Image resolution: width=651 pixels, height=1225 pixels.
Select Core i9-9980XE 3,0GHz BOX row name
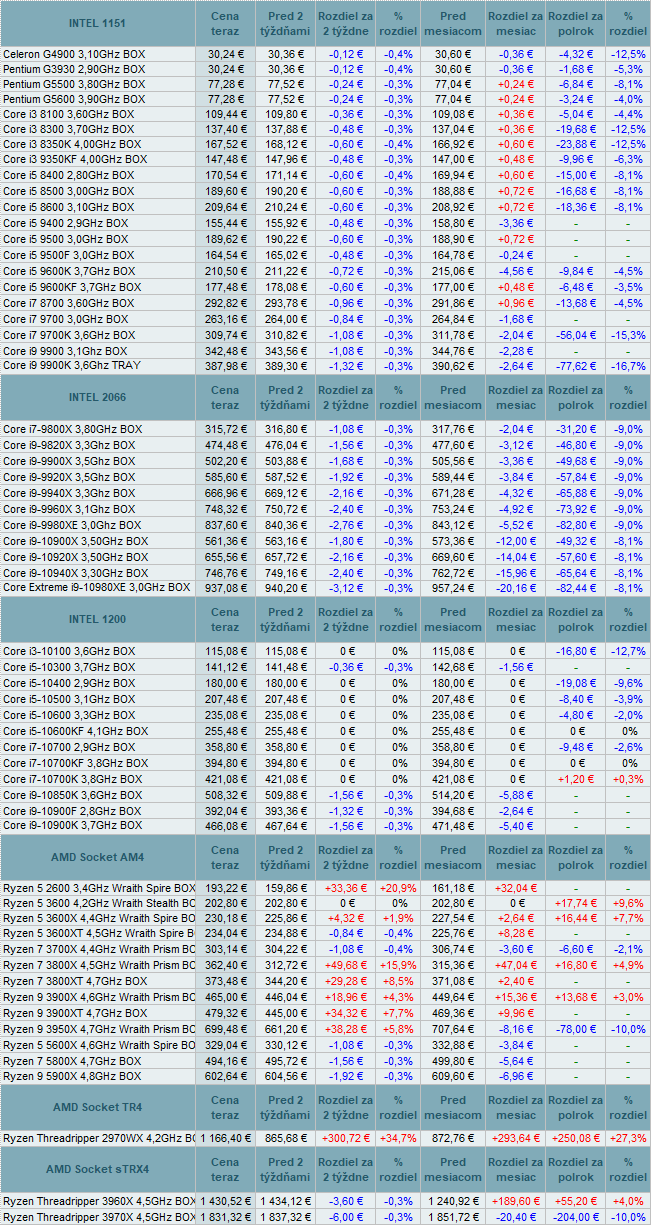coord(73,525)
